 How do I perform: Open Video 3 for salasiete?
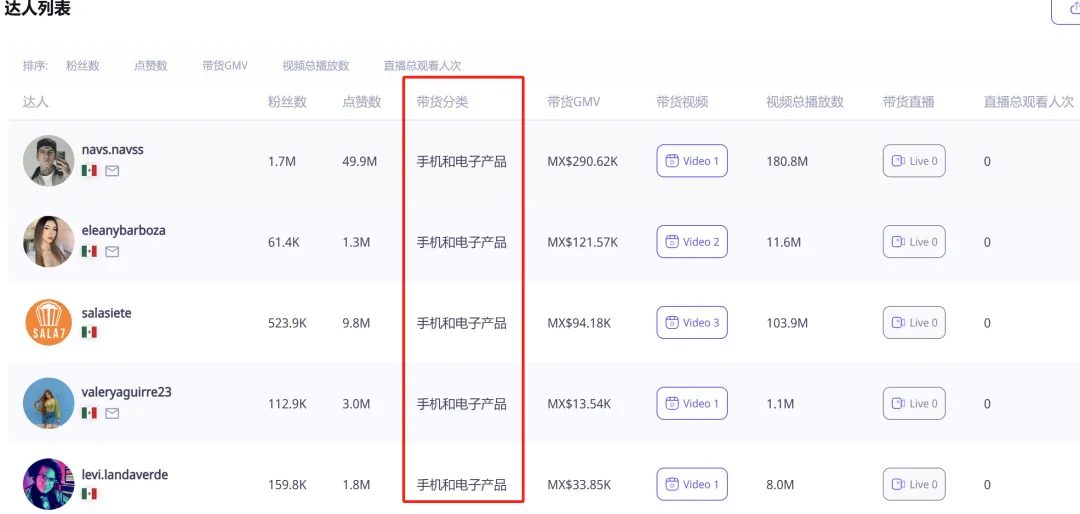coord(692,322)
